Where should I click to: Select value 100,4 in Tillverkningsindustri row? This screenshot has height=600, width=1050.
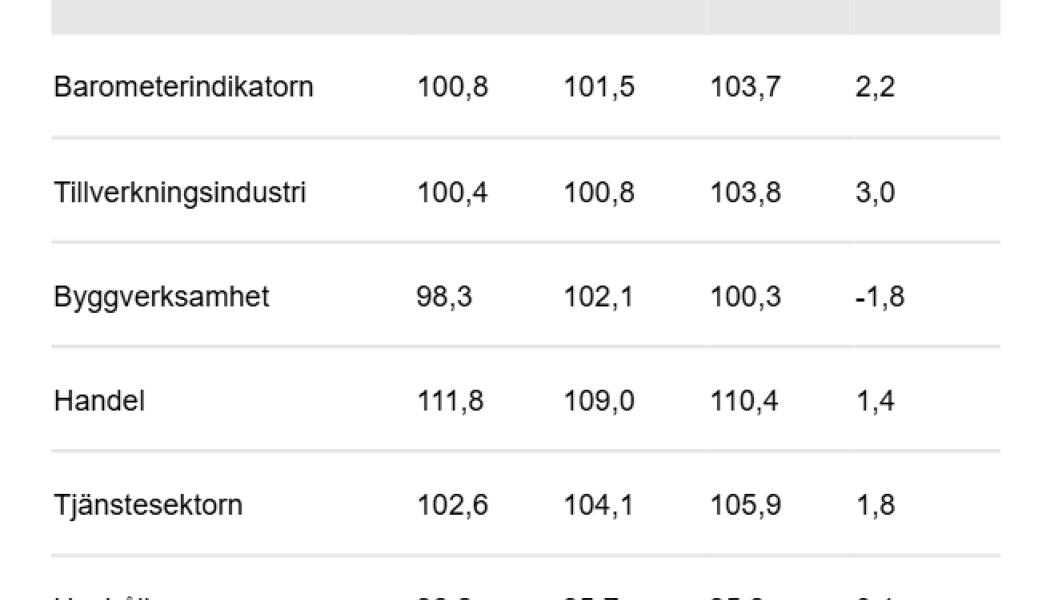(x=452, y=192)
